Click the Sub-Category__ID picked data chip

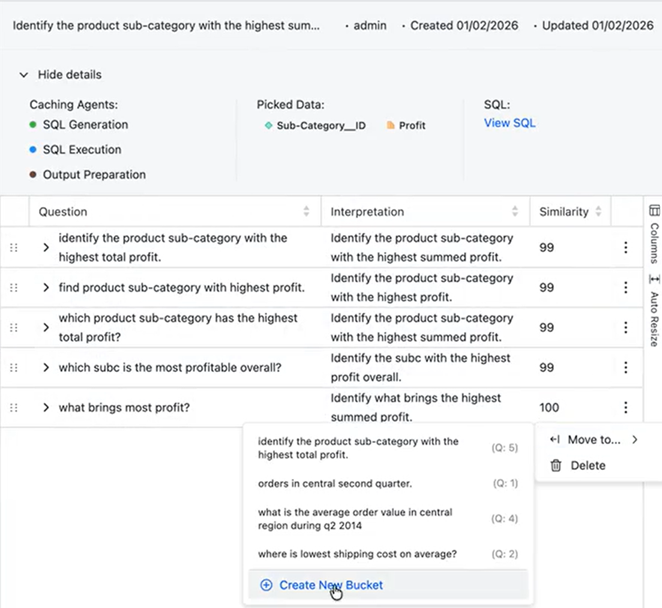point(314,126)
